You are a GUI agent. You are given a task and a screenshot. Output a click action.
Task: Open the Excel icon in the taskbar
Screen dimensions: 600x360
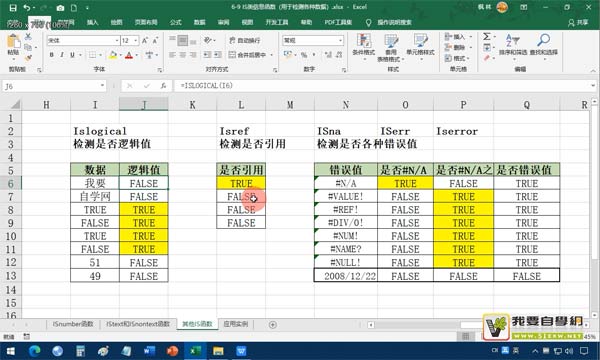[195, 351]
